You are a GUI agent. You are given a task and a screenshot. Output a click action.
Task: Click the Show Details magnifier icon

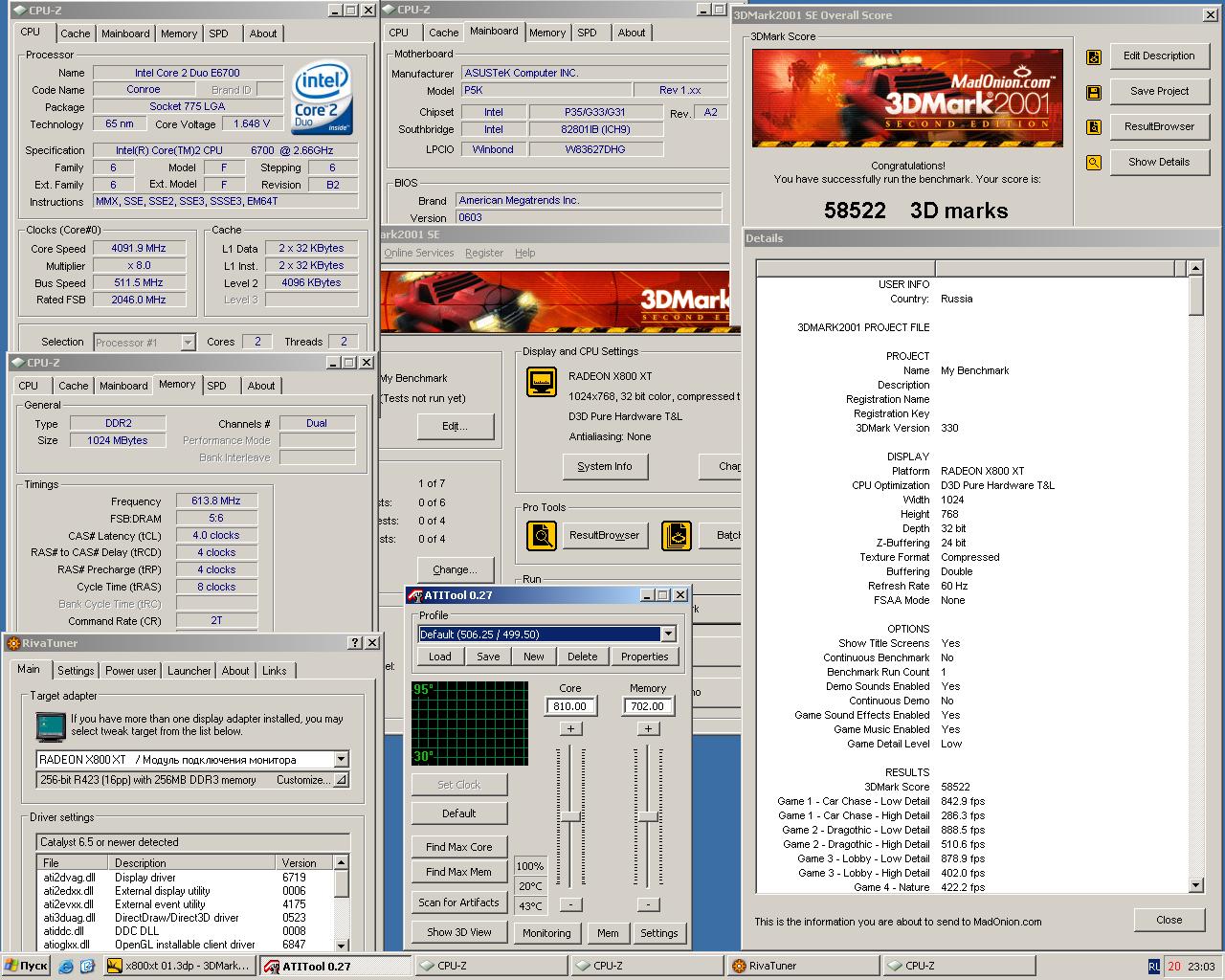[x=1094, y=163]
